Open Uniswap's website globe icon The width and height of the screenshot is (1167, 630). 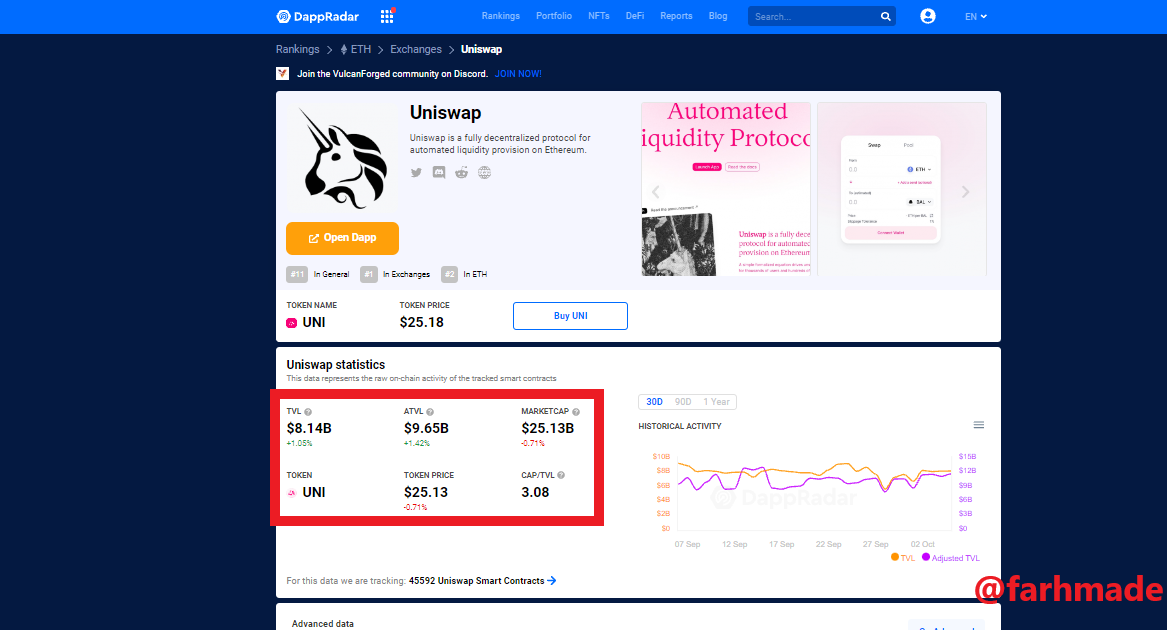pyautogui.click(x=485, y=173)
